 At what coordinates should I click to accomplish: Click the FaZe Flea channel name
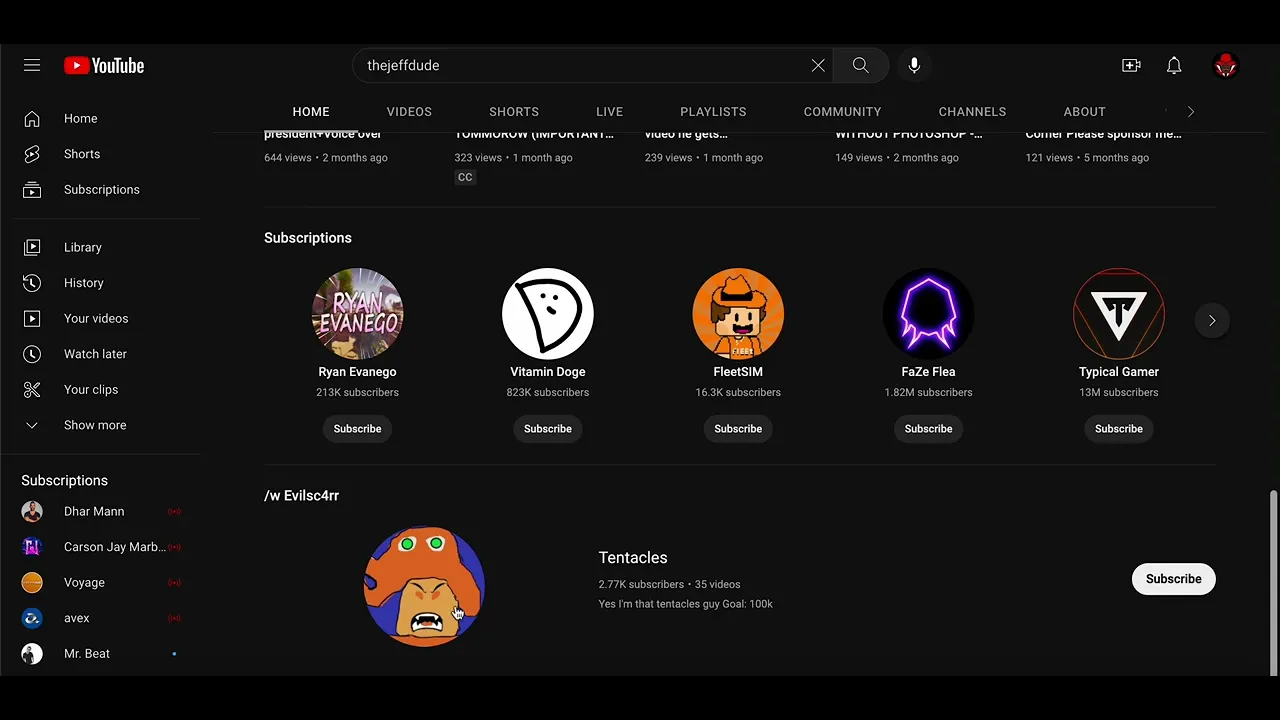click(x=928, y=372)
